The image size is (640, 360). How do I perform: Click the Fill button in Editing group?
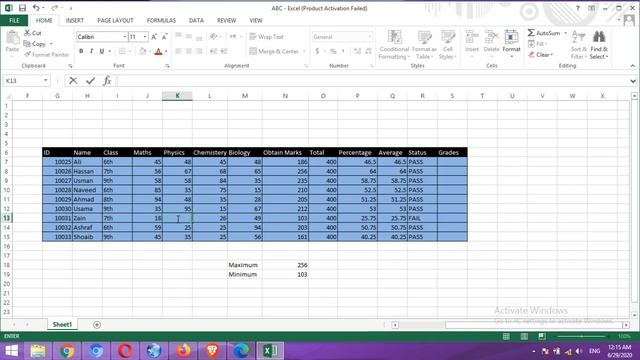pyautogui.click(x=537, y=44)
